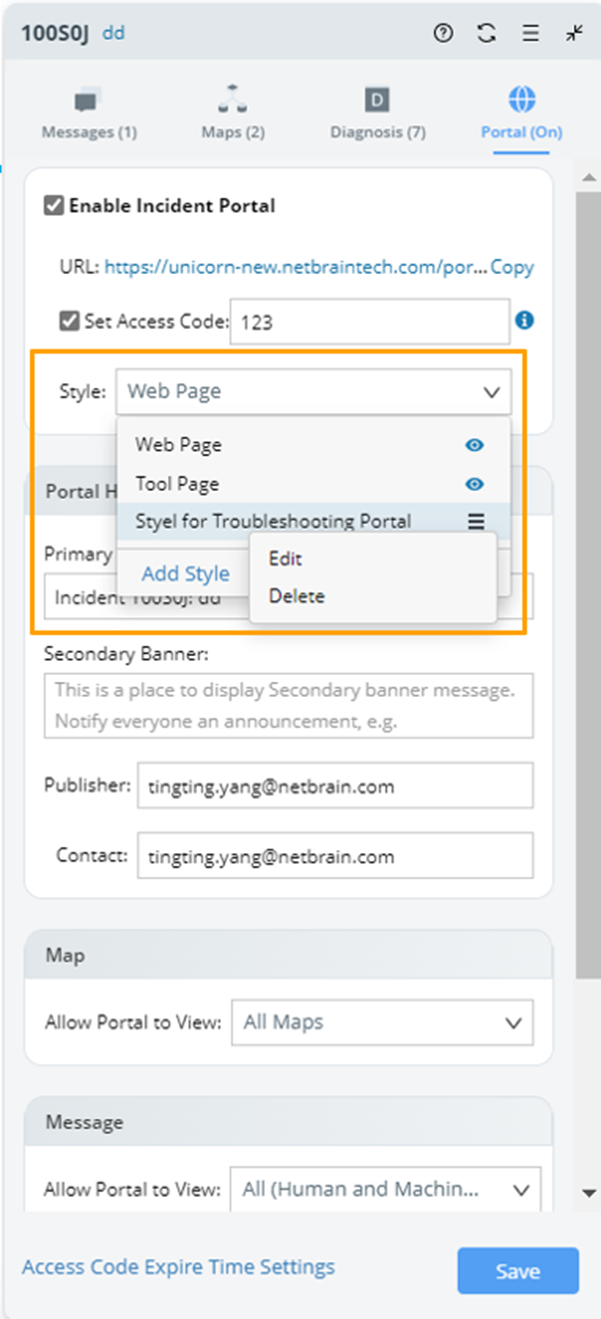The width and height of the screenshot is (601, 1319).
Task: Choose Delete from the style context menu
Action: (x=296, y=596)
